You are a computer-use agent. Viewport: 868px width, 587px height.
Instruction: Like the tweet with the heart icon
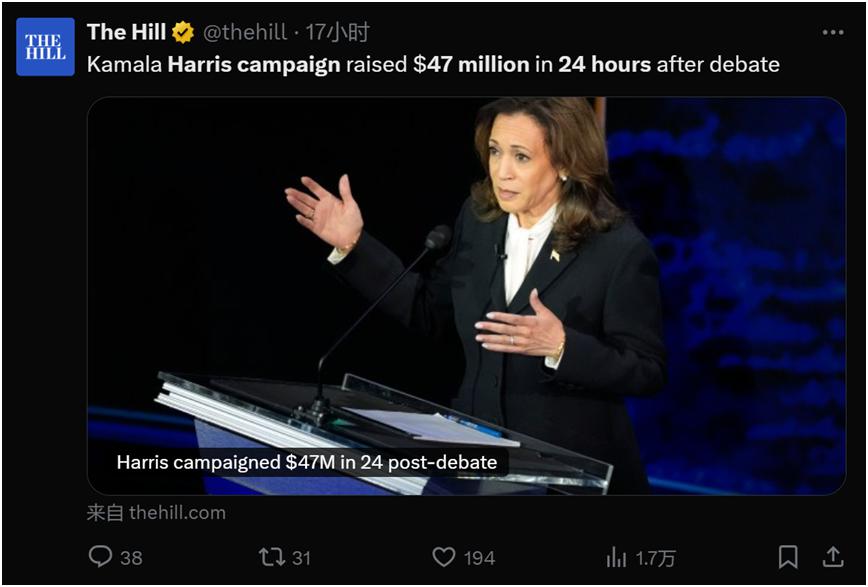point(444,557)
